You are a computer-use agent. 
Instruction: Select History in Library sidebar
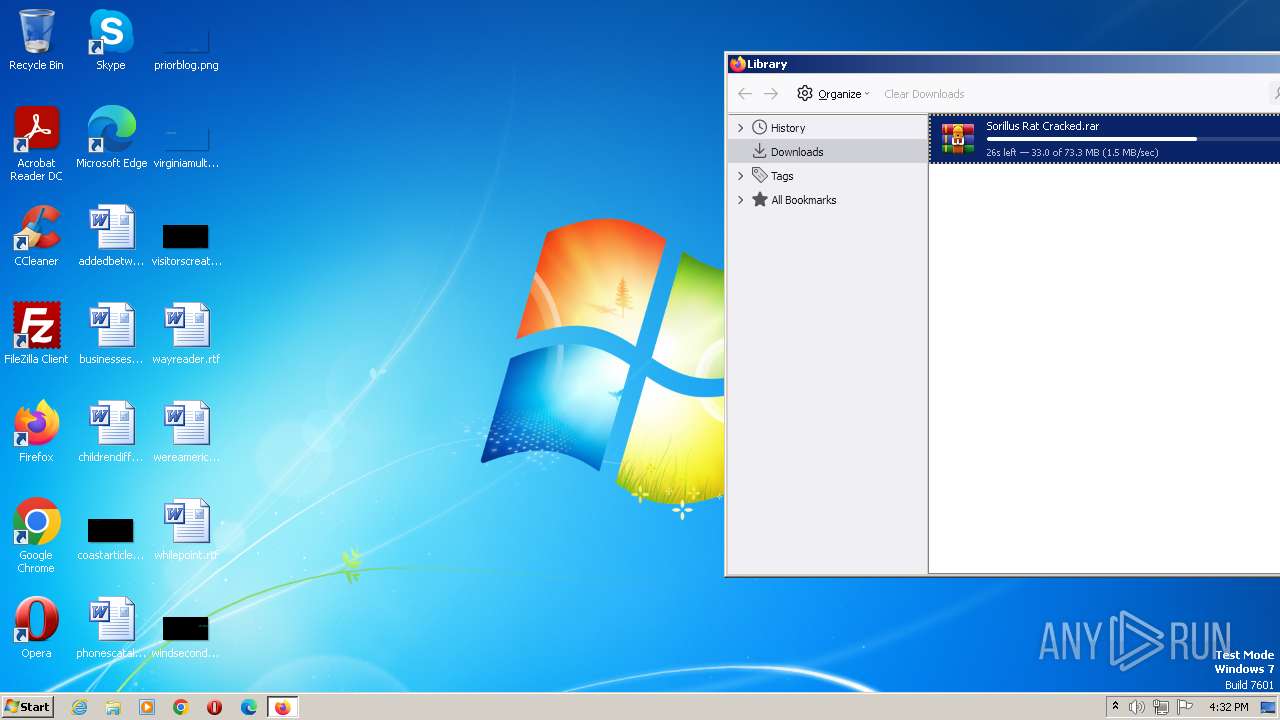[788, 128]
